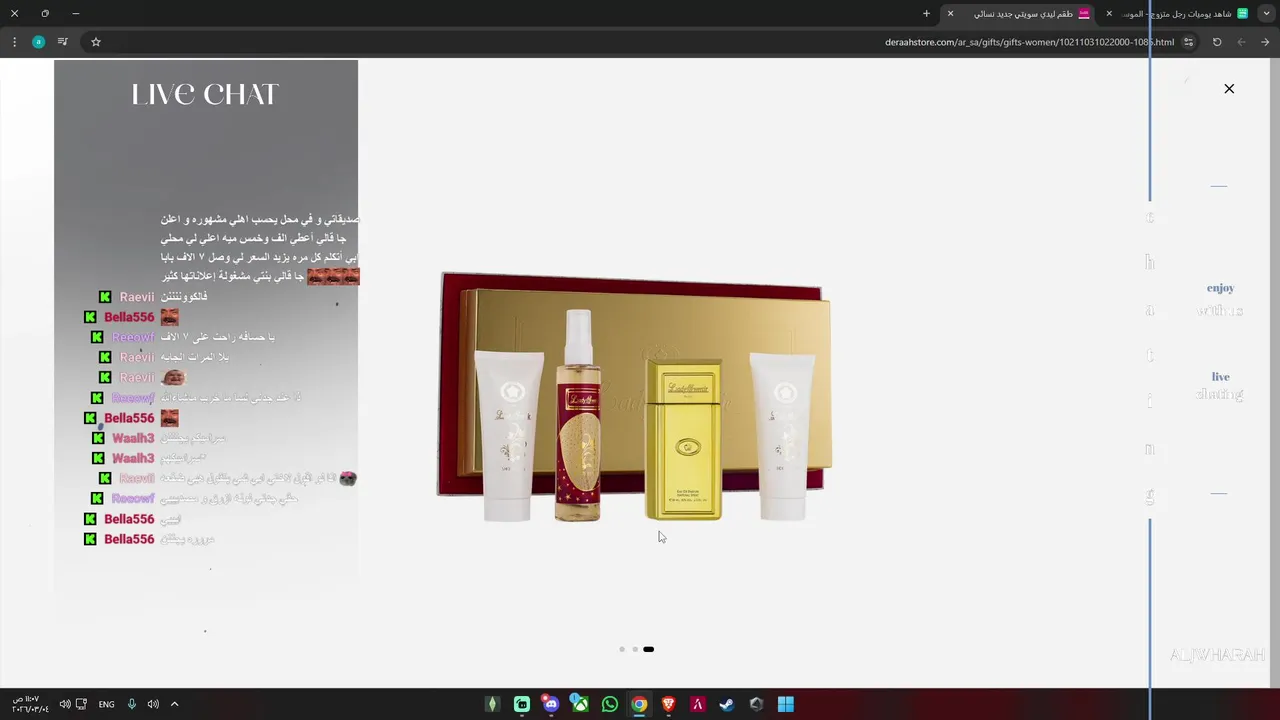This screenshot has width=1280, height=720.
Task: Open the Chrome three-dot menu
Action: (x=14, y=42)
